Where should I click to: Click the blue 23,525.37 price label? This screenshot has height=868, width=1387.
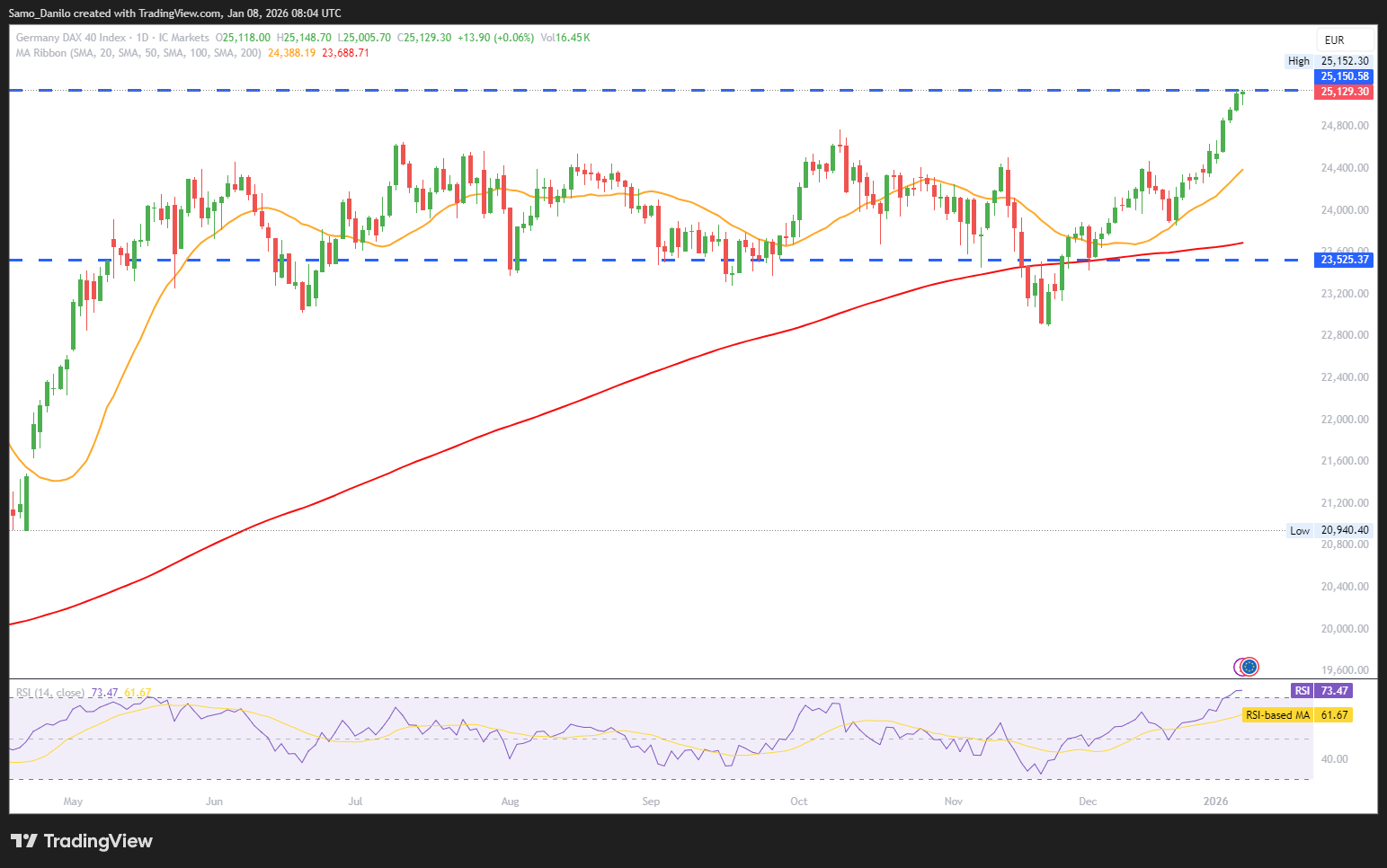point(1344,260)
